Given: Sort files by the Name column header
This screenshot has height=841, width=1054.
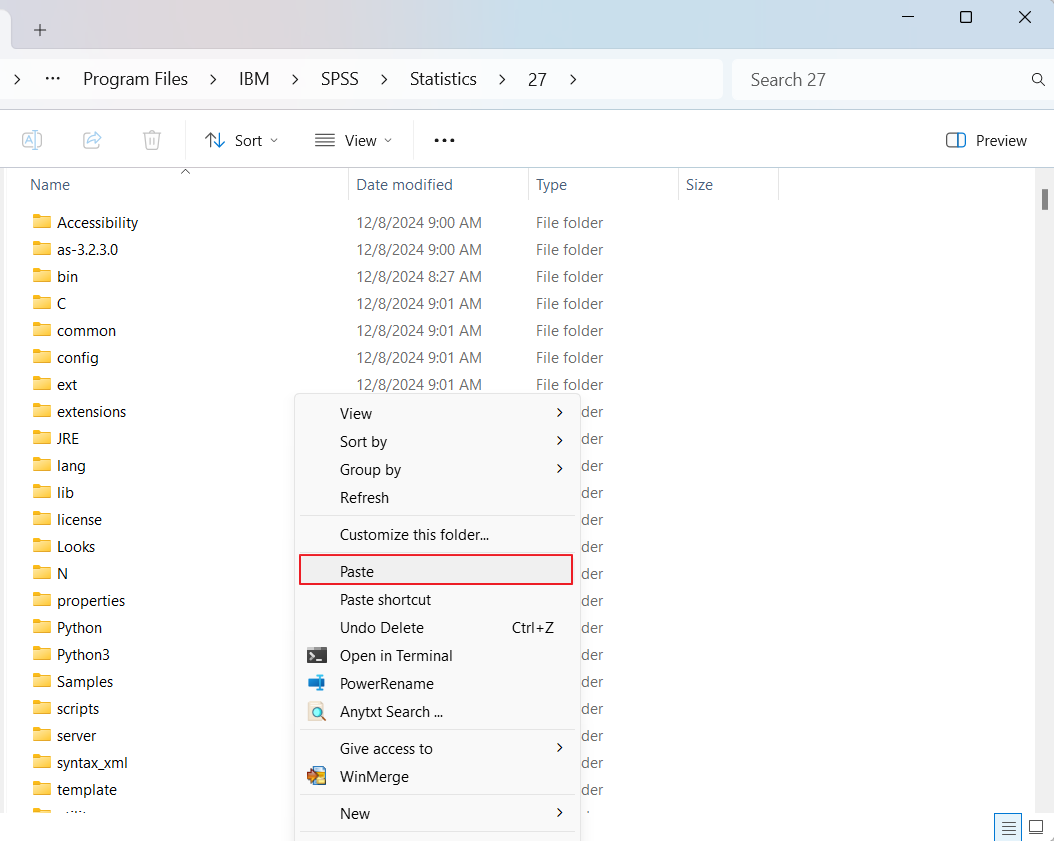Looking at the screenshot, I should (50, 184).
